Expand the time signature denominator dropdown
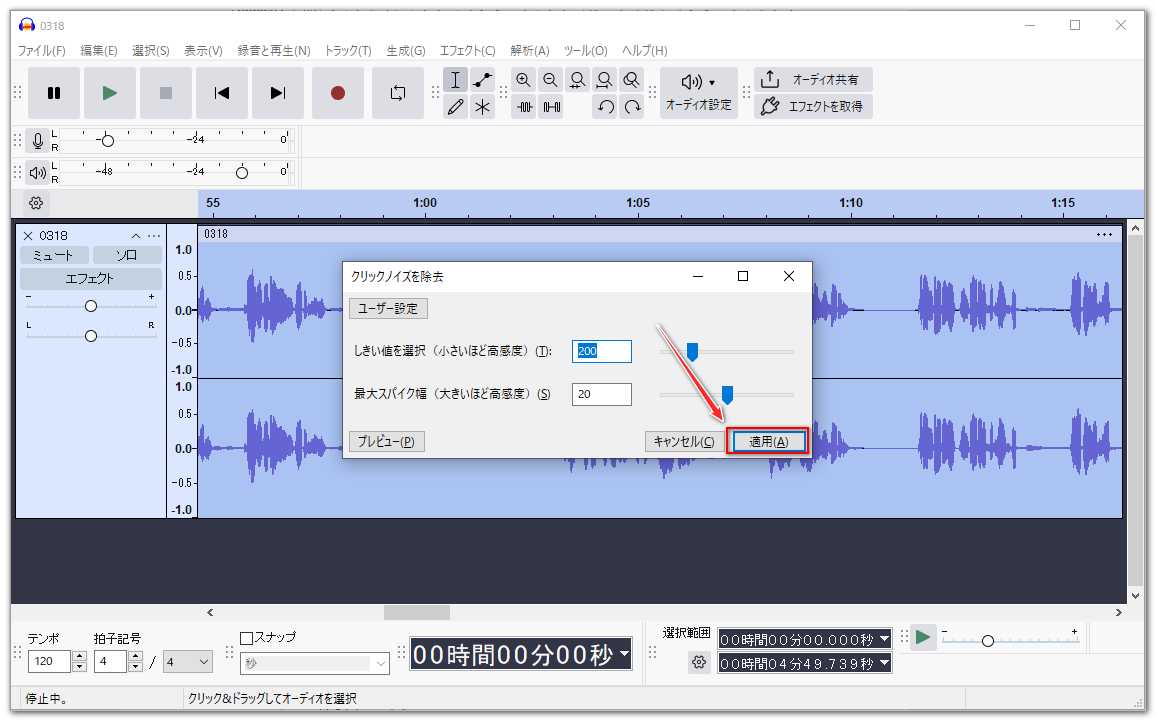This screenshot has width=1156, height=721. click(188, 661)
